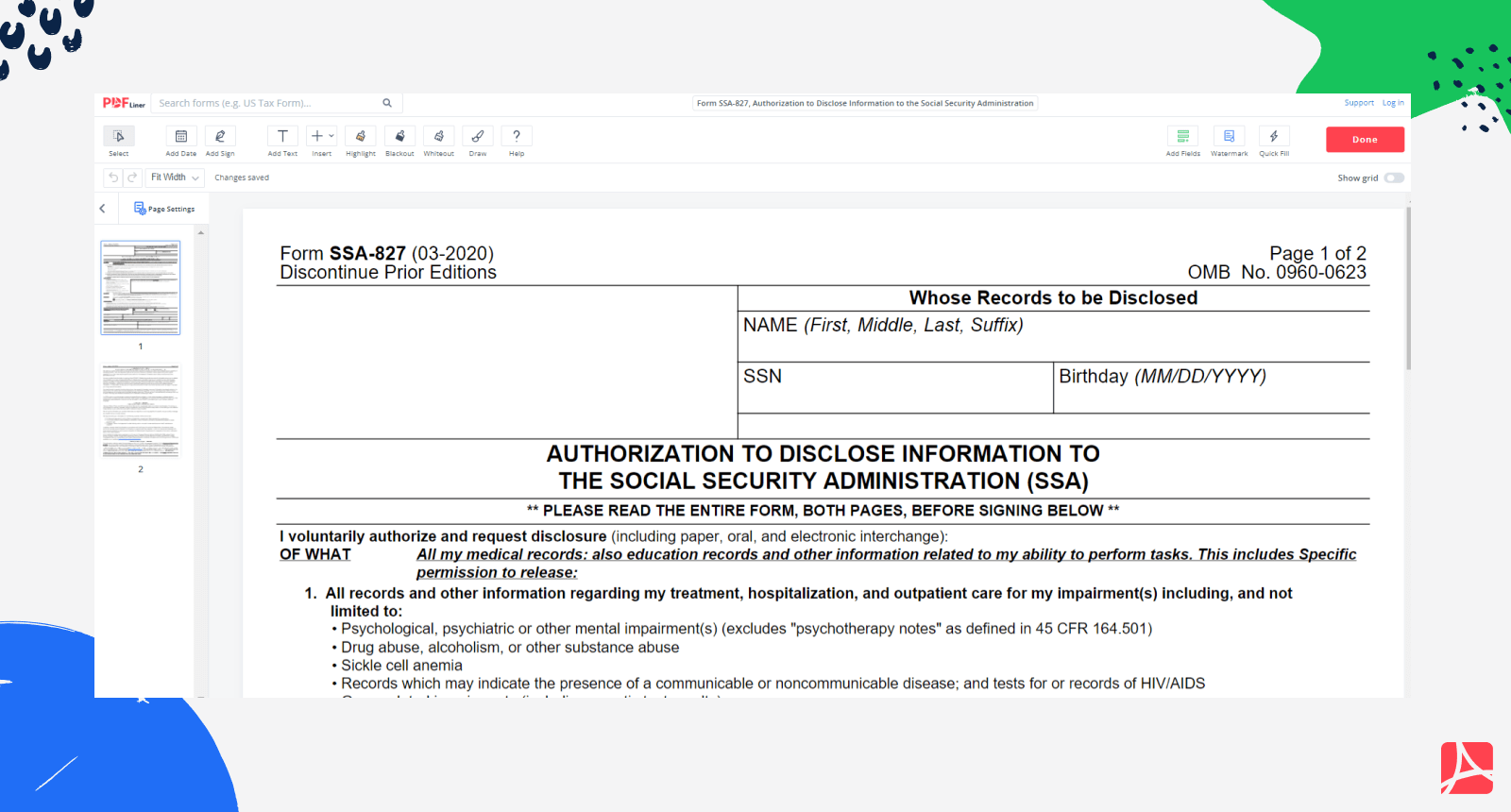This screenshot has height=812, width=1511.
Task: Select page 2 thumbnail
Action: [x=141, y=413]
